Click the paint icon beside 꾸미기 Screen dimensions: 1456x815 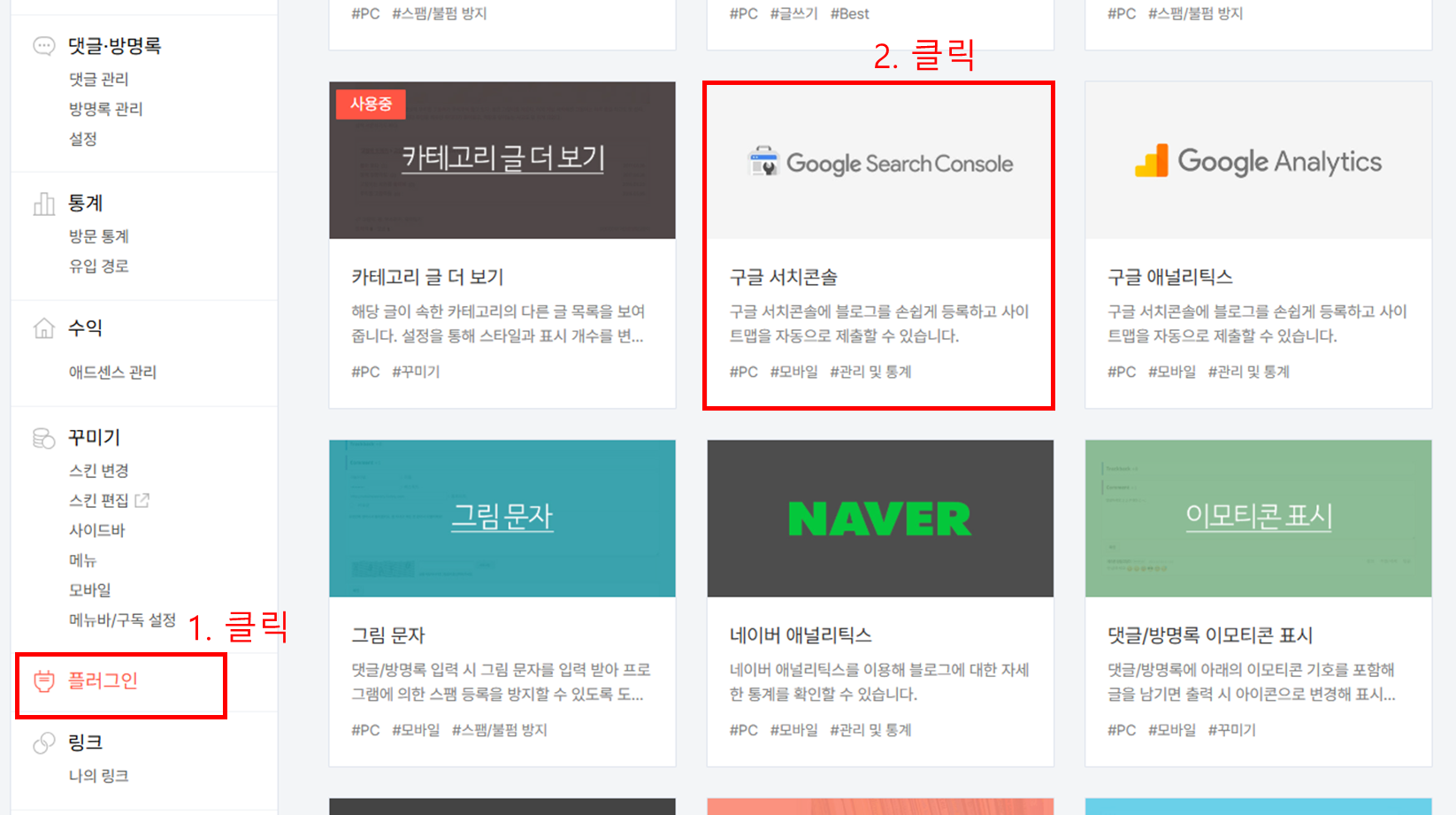[x=43, y=438]
